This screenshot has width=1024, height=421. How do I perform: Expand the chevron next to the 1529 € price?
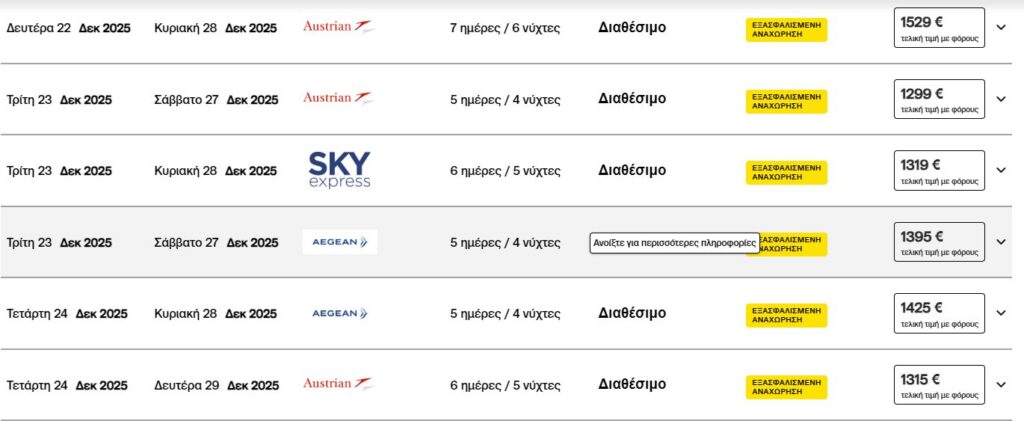point(1001,28)
